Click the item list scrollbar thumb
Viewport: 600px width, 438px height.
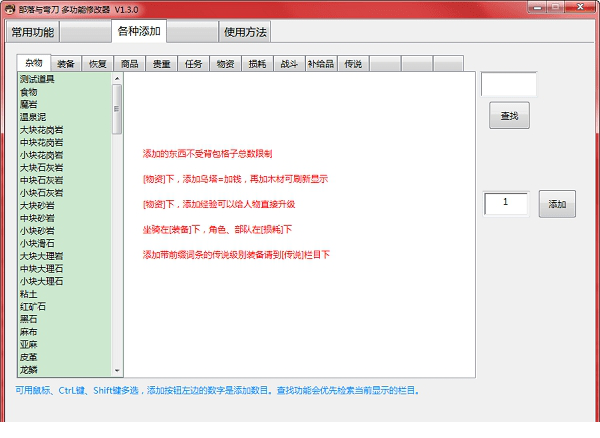(117, 109)
